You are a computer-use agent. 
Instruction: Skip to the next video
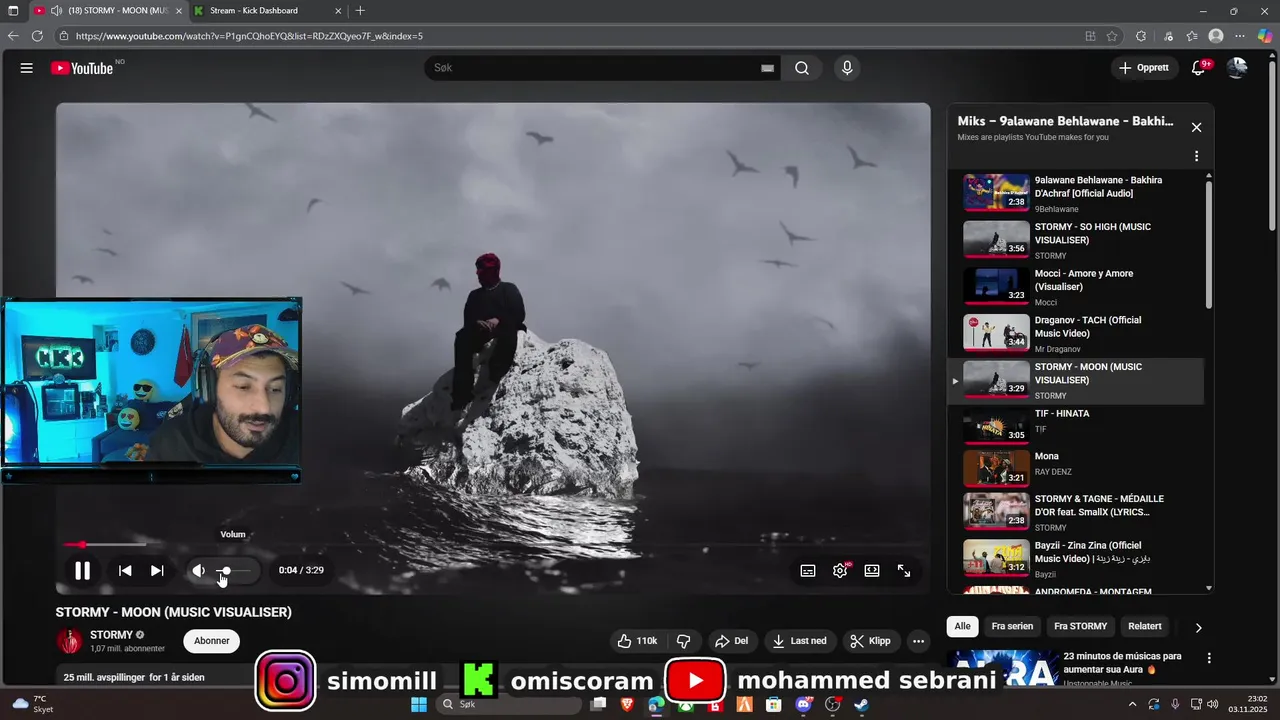point(157,570)
